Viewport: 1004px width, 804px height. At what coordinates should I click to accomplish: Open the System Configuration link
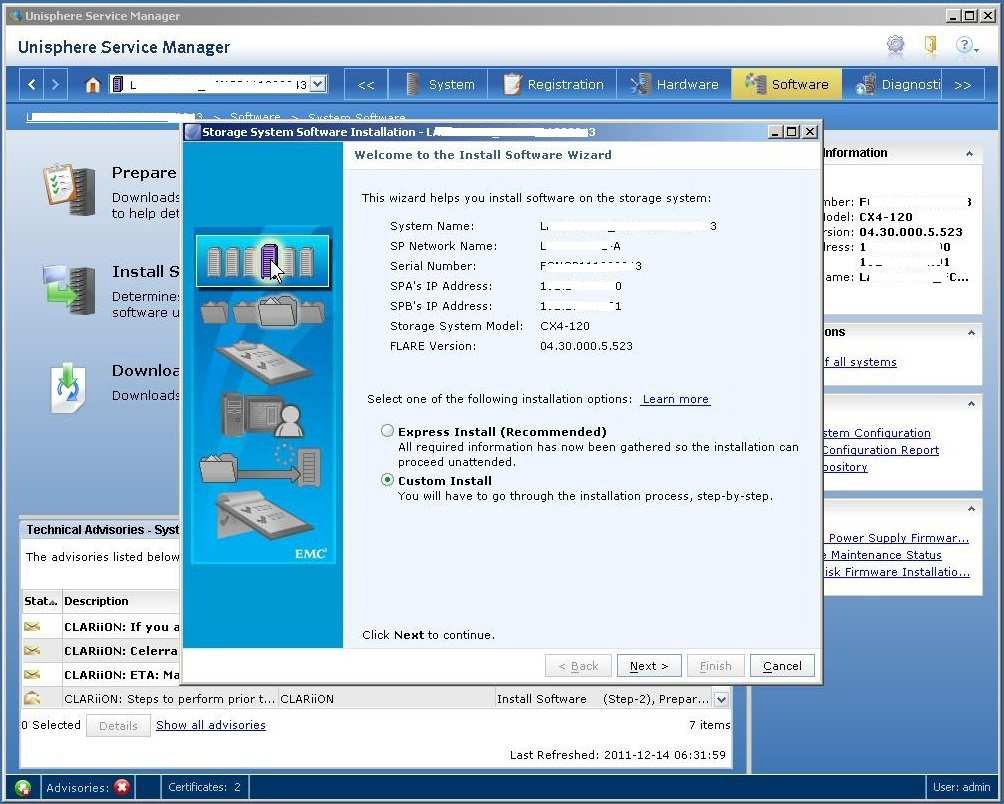coord(877,433)
